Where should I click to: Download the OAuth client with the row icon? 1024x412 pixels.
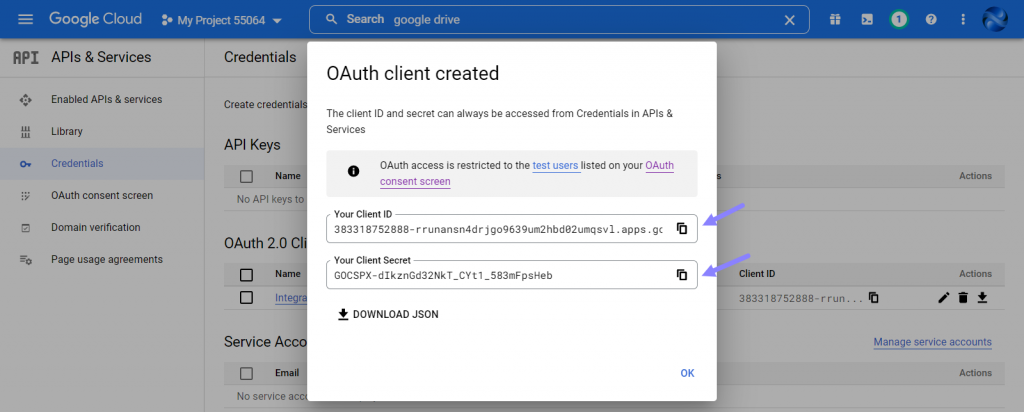click(982, 298)
